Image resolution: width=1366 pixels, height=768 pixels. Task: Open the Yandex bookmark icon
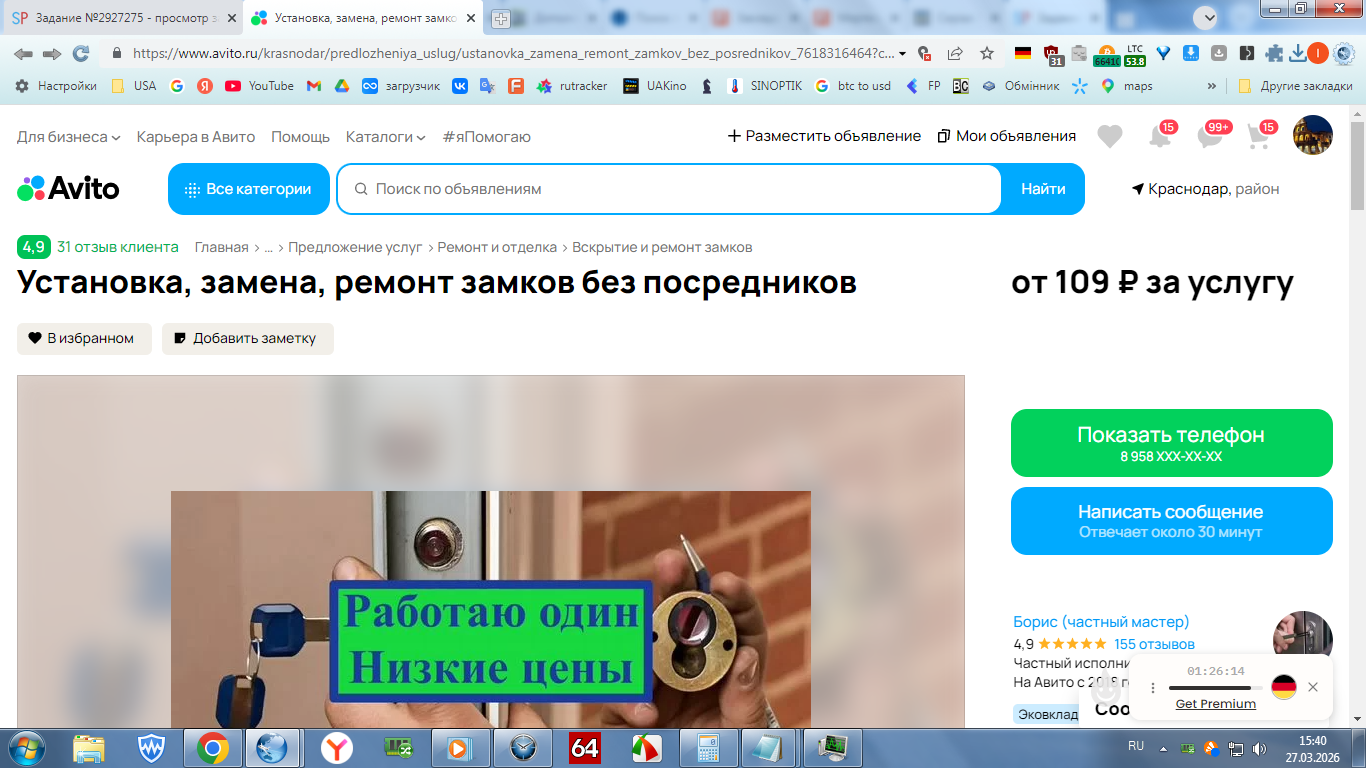pos(205,86)
